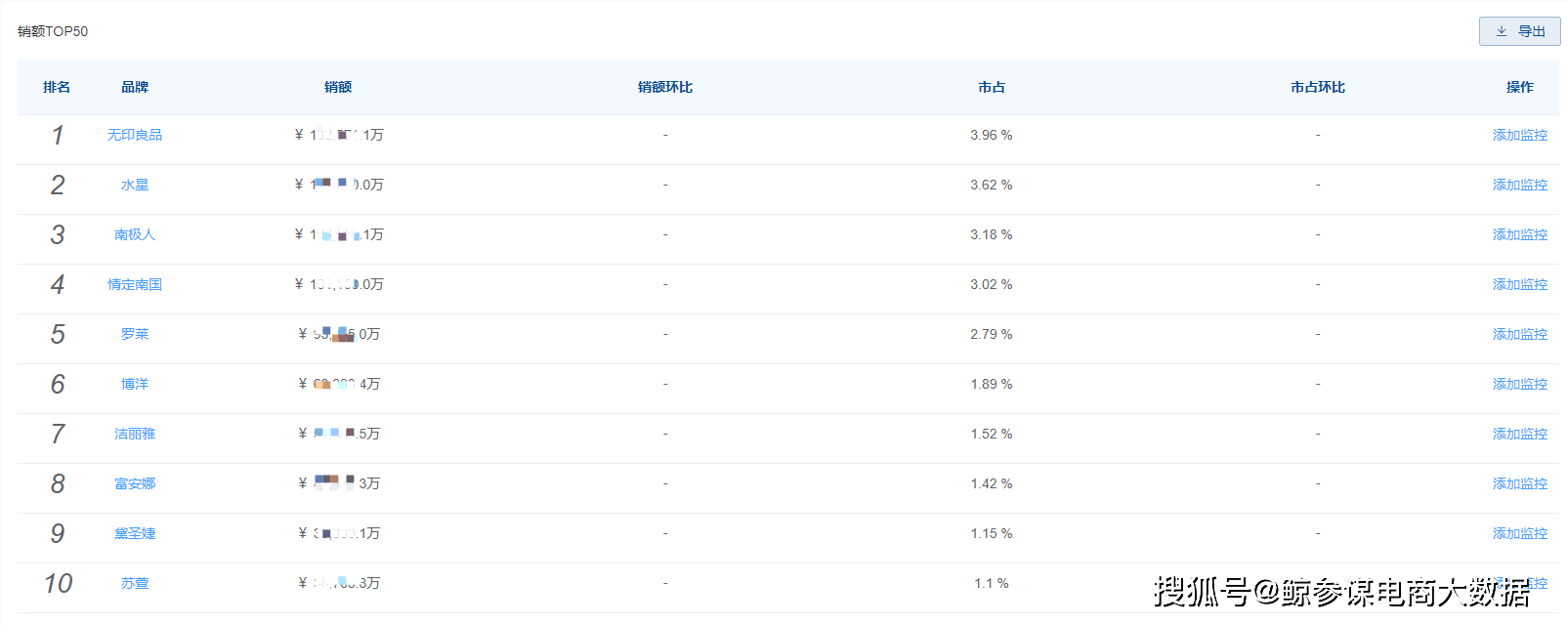Click 添加监控 for 富安娜 row
Viewport: 1568px width, 625px height.
(1519, 483)
